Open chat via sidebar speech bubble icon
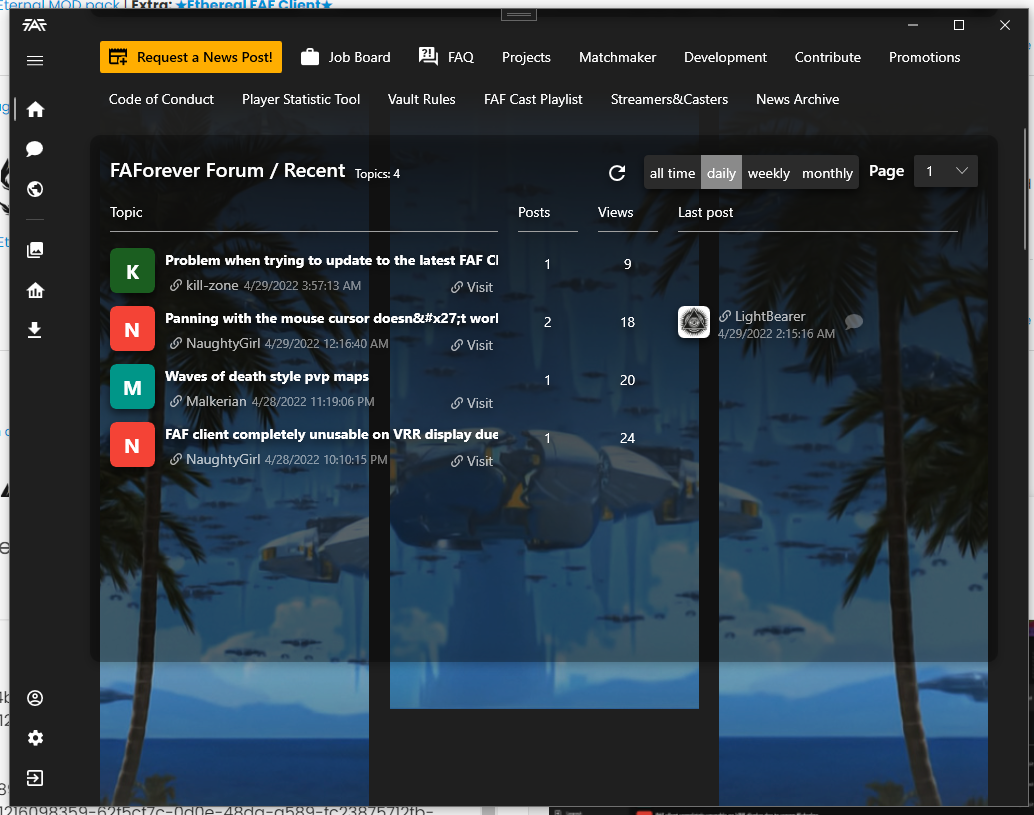This screenshot has width=1034, height=815. coord(35,149)
